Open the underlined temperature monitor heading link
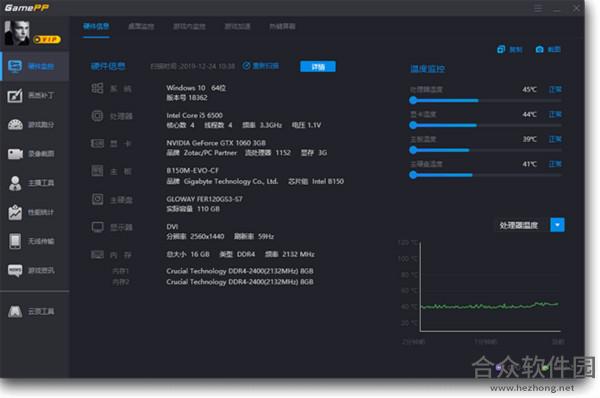600x398 pixels. [427, 69]
